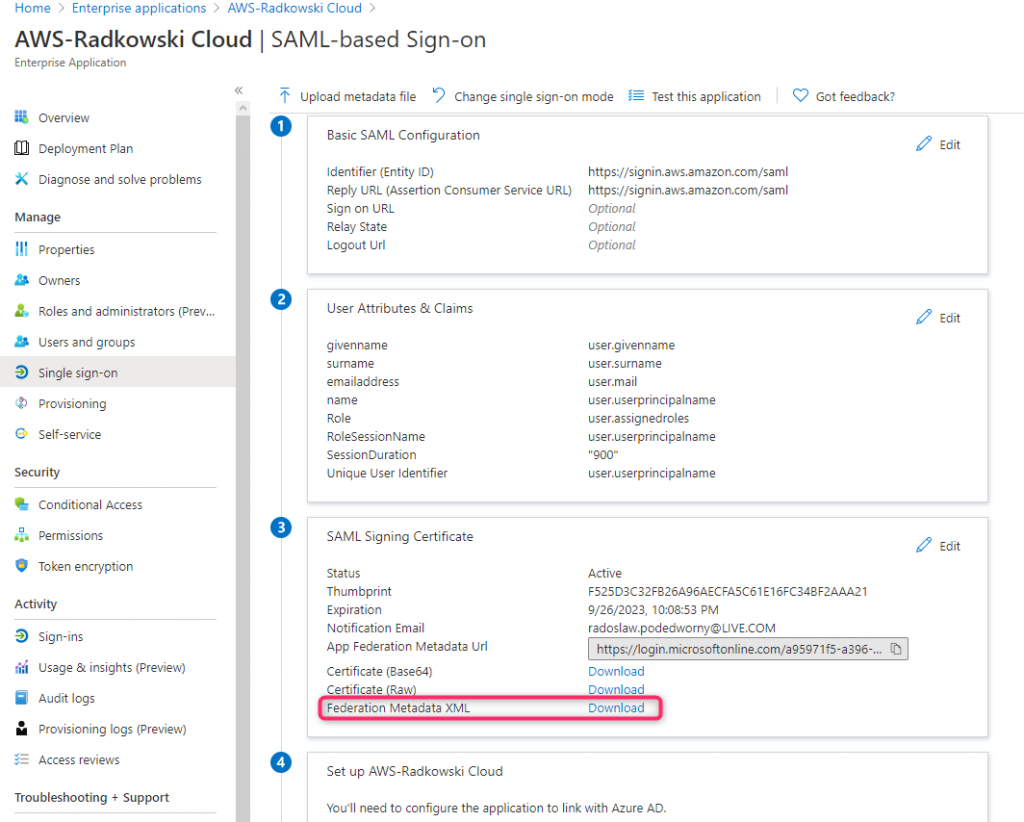
Task: Open Diagnose and solve problems
Action: tap(120, 180)
